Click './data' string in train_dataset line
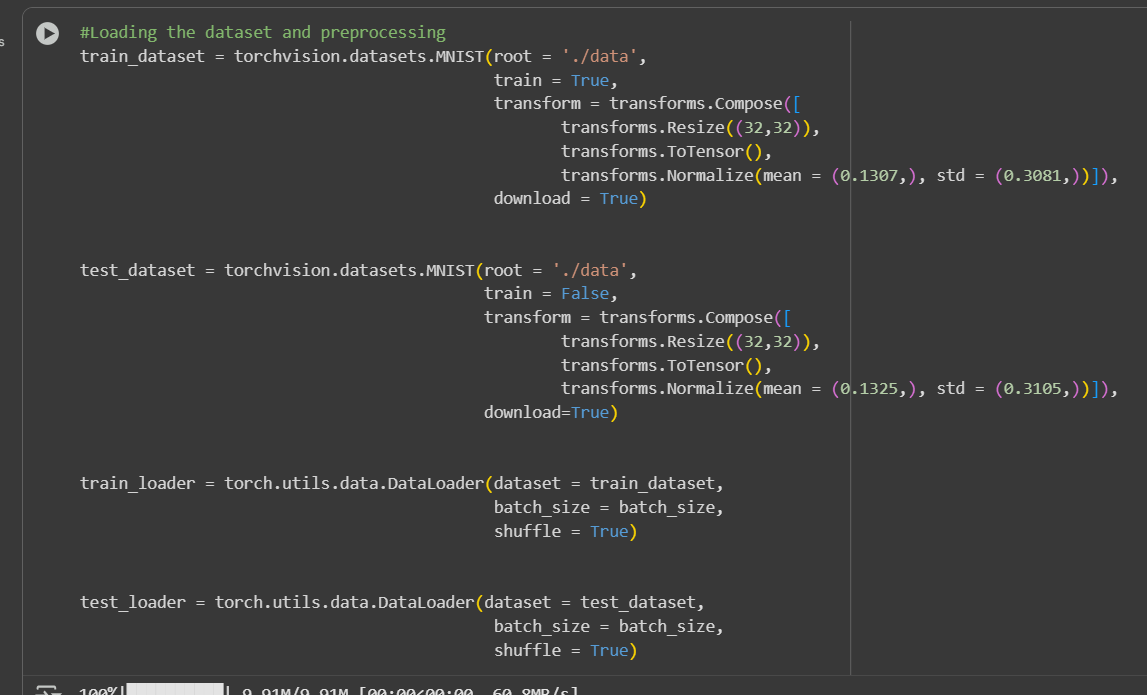Screen dimensions: 1147x695 click(x=599, y=56)
